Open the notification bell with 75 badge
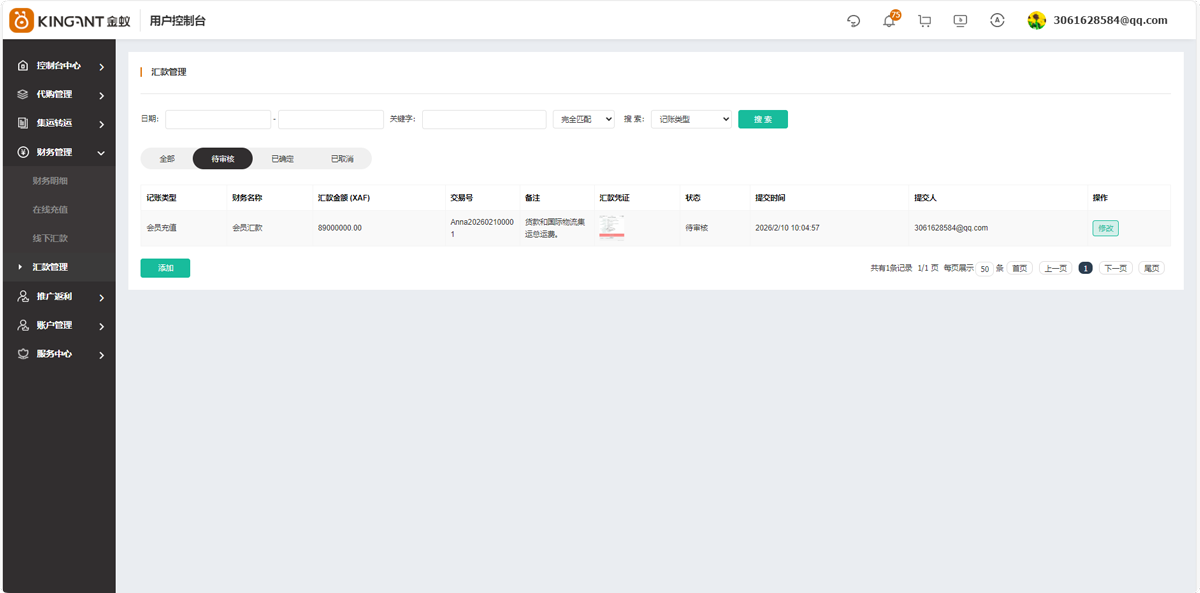 tap(888, 20)
